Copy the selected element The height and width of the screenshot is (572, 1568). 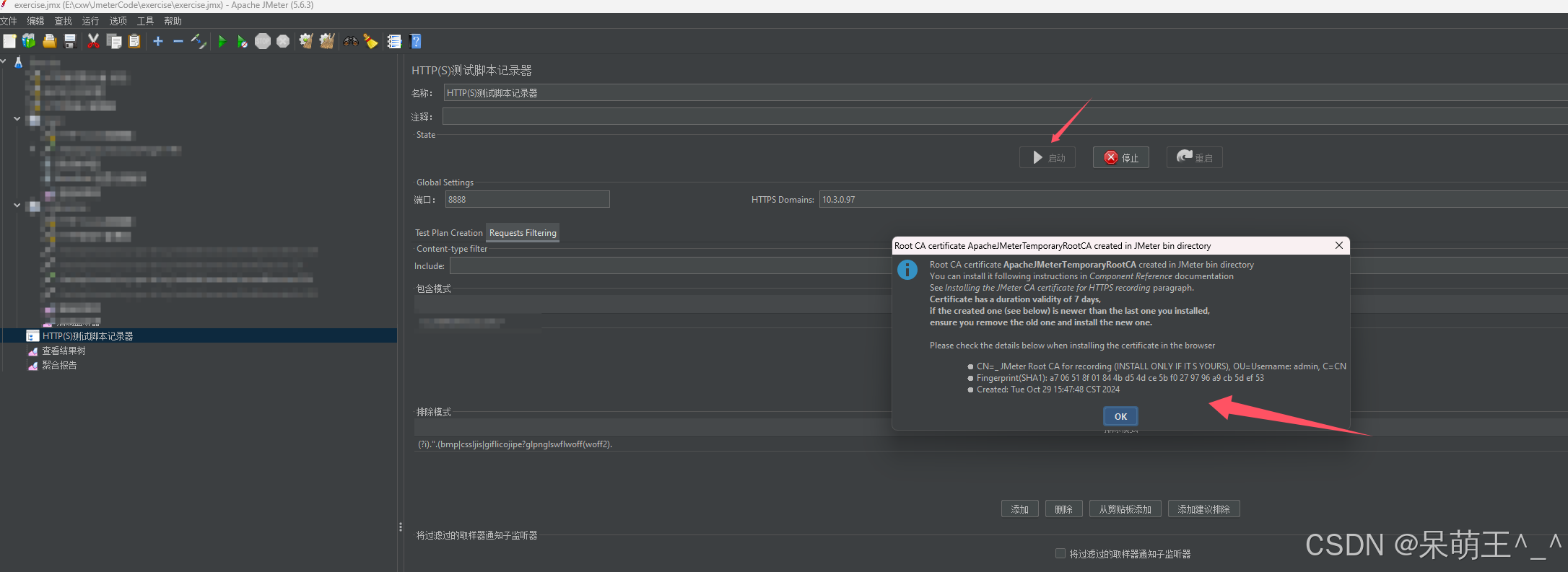point(114,41)
